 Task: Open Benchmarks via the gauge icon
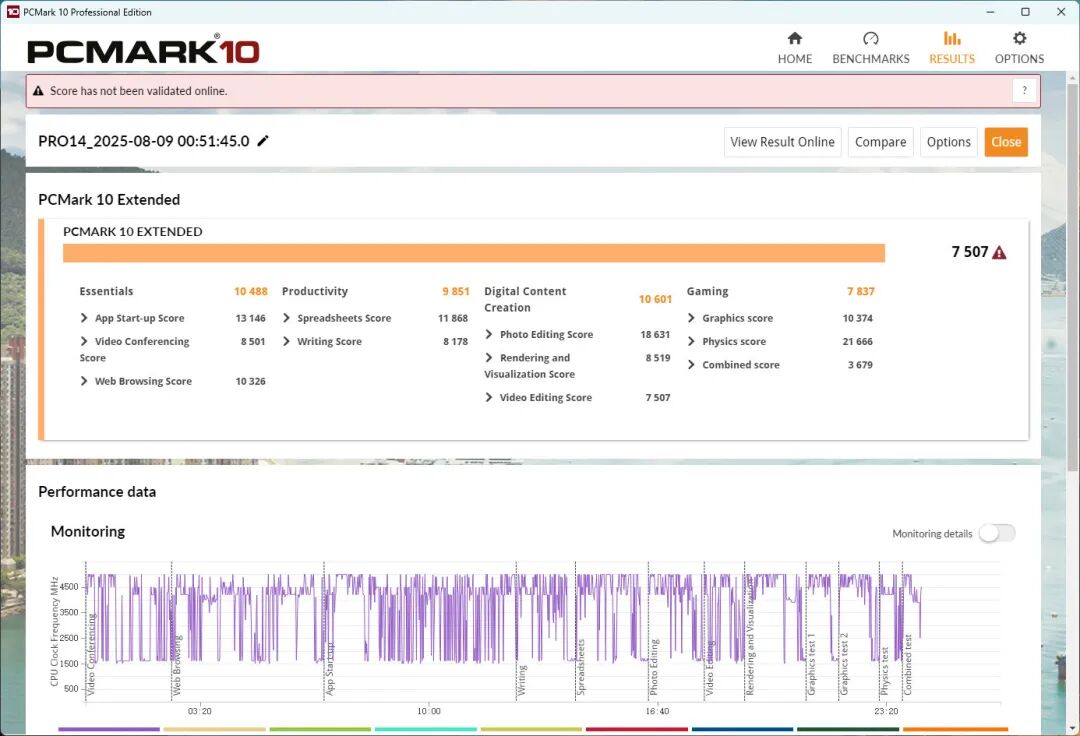point(871,39)
